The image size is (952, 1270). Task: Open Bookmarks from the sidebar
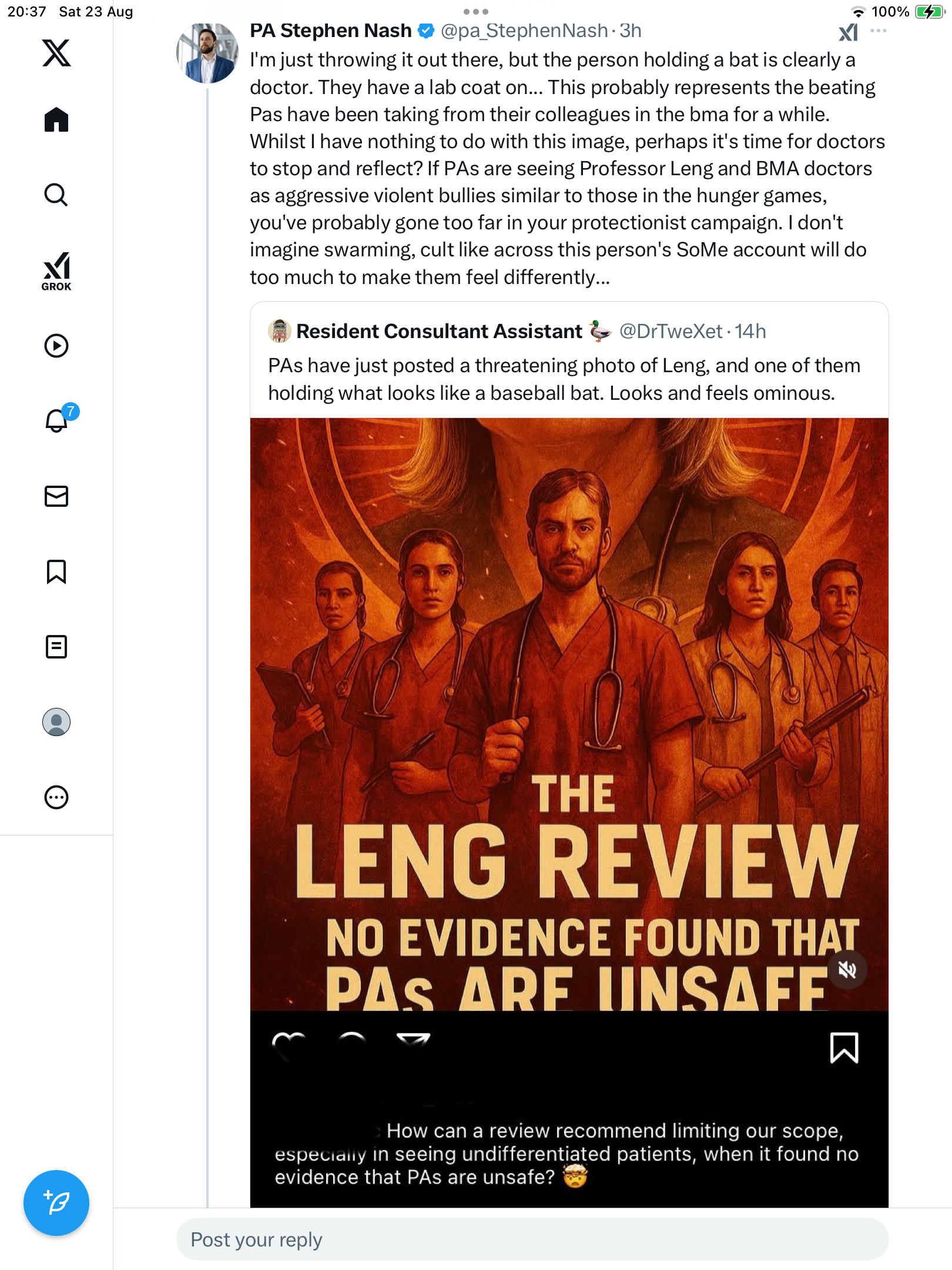56,571
